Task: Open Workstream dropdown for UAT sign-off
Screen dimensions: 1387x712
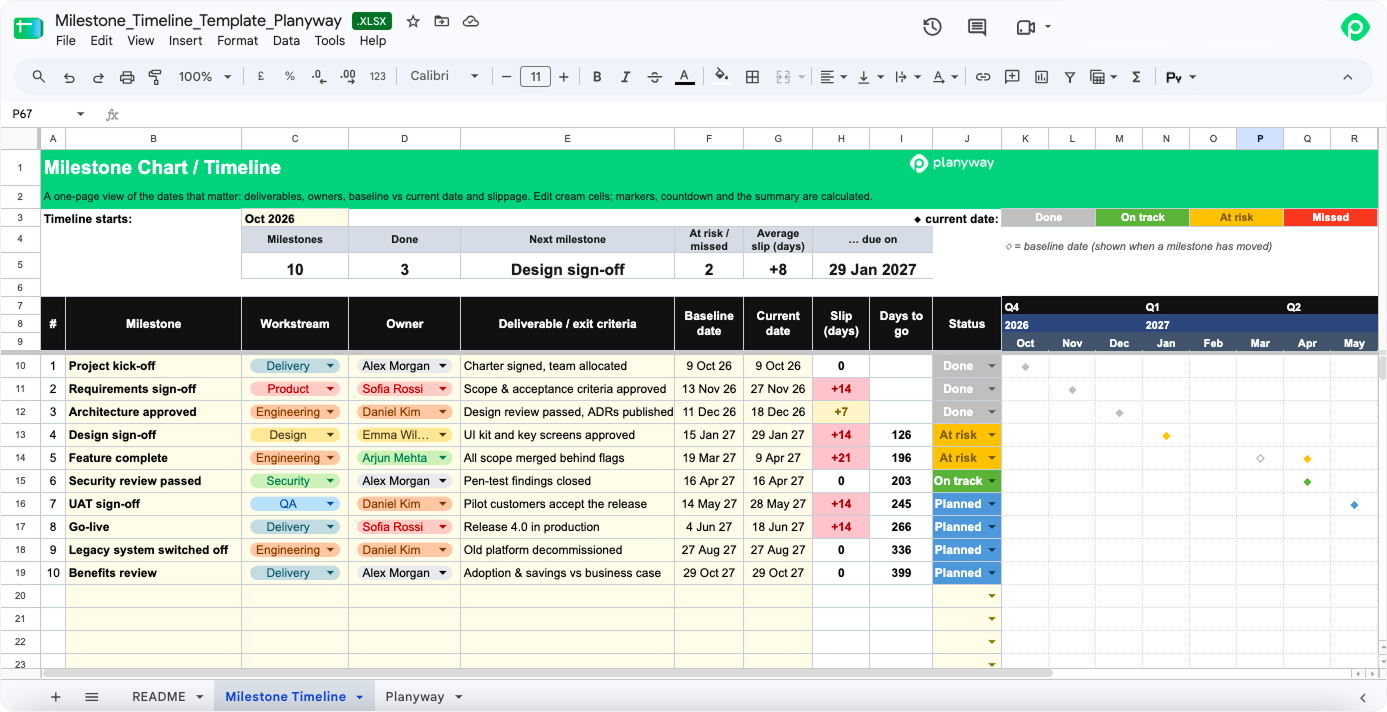Action: (x=331, y=504)
